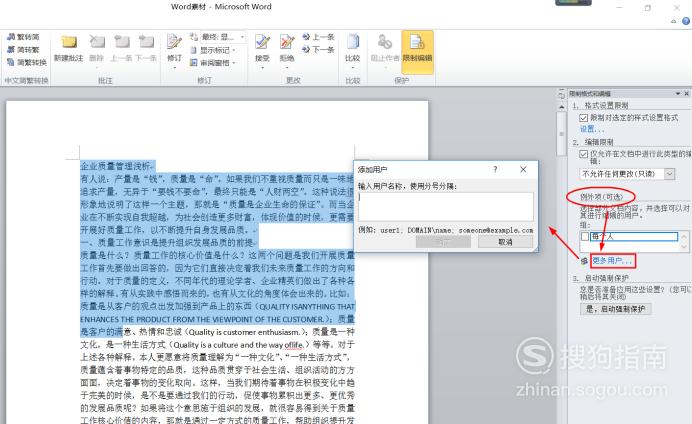Click 确定 button in 添加用户 dialog
This screenshot has width=692, height=424.
[443, 242]
